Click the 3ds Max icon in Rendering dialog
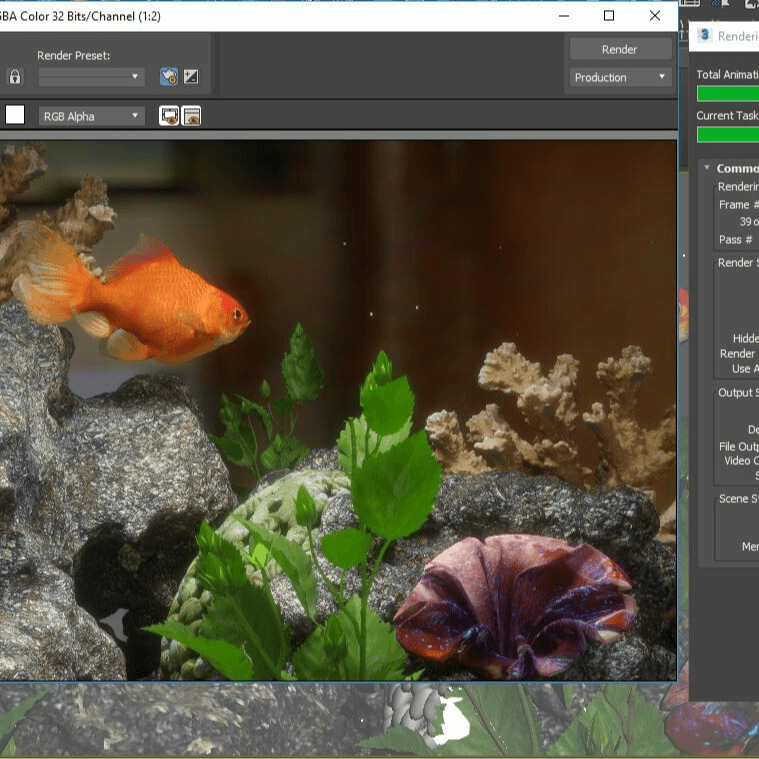 pyautogui.click(x=705, y=36)
